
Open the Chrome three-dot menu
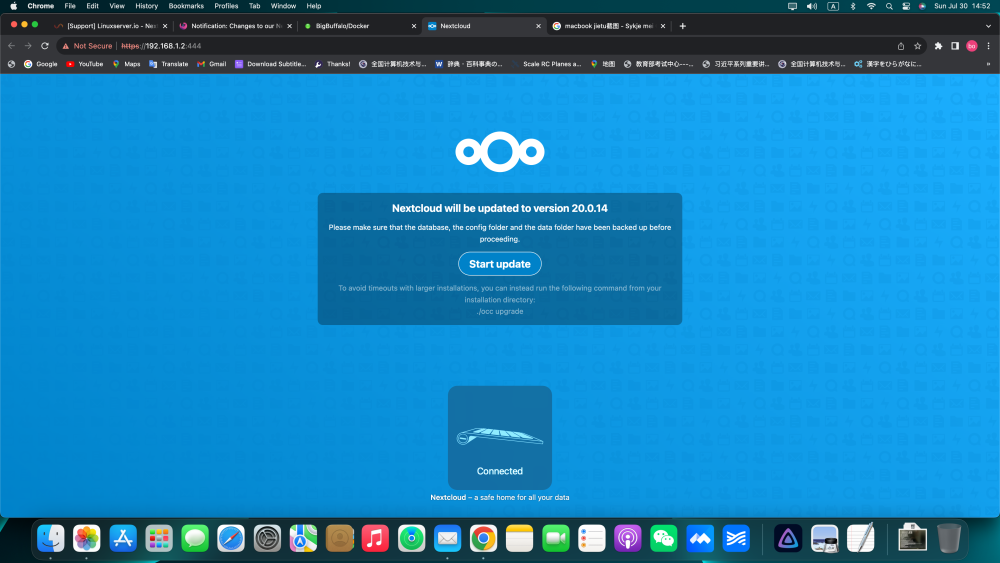tap(989, 46)
